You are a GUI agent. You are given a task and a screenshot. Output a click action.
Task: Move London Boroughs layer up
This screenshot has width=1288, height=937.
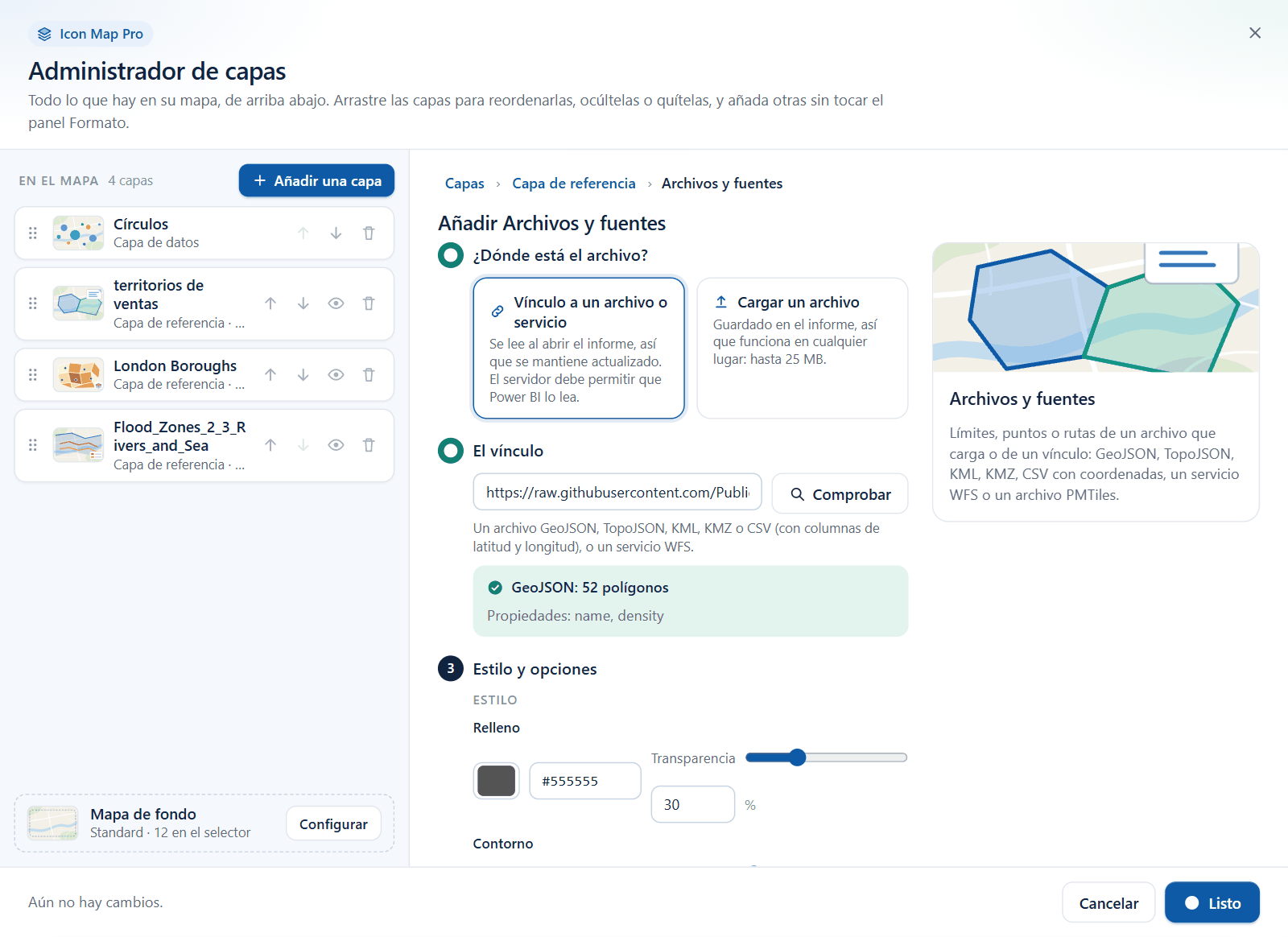click(270, 375)
